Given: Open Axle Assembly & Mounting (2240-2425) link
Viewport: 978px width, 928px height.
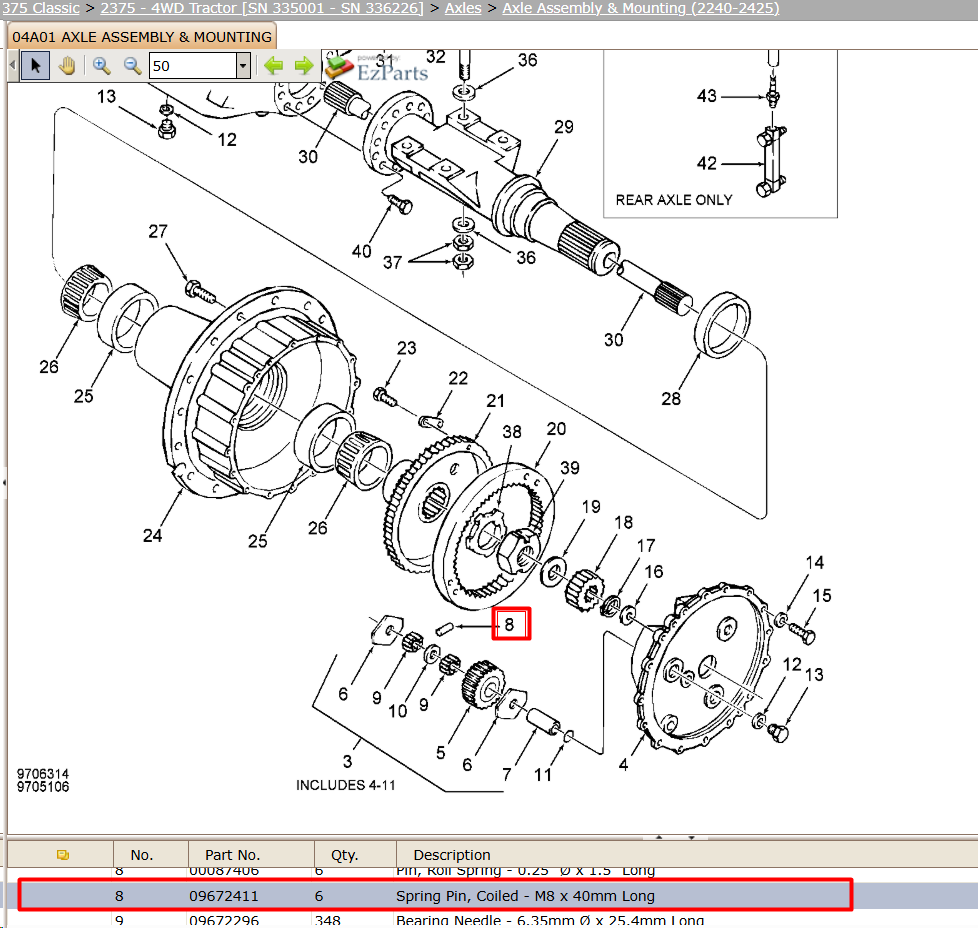Looking at the screenshot, I should click(x=641, y=8).
